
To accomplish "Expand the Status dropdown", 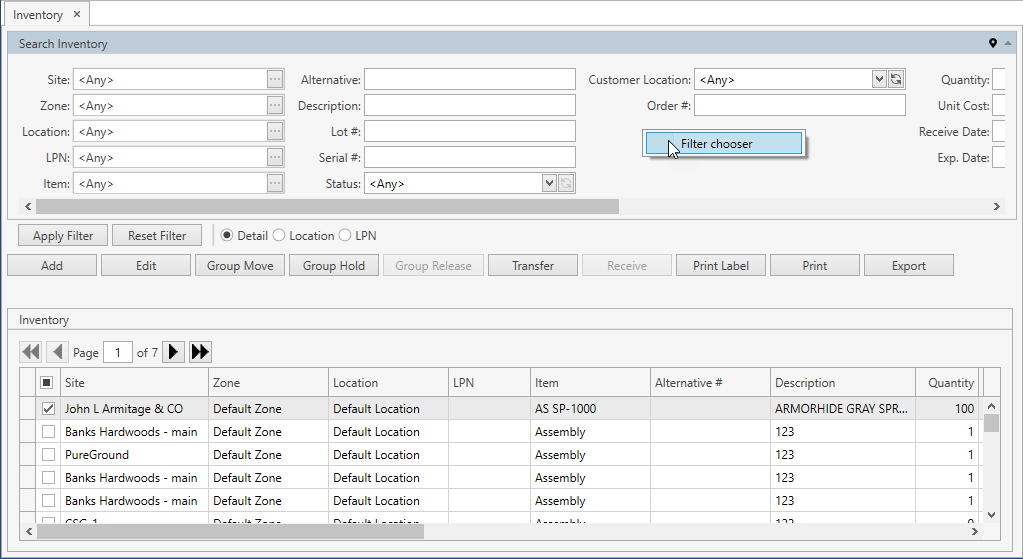I will point(549,184).
